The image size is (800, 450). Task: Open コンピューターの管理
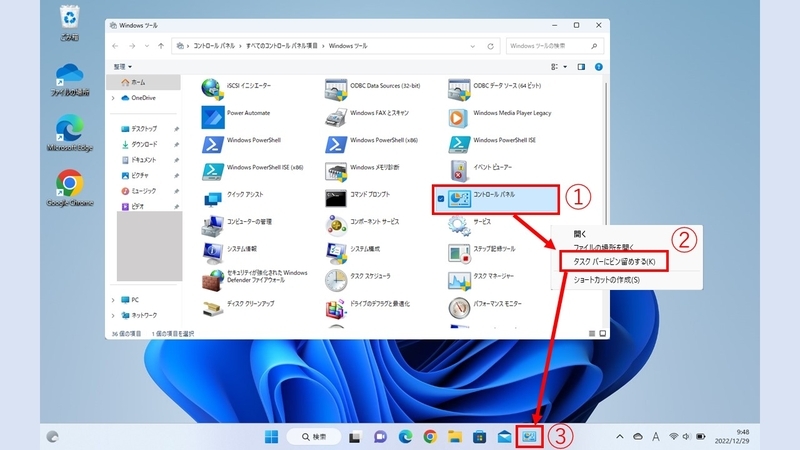point(236,224)
